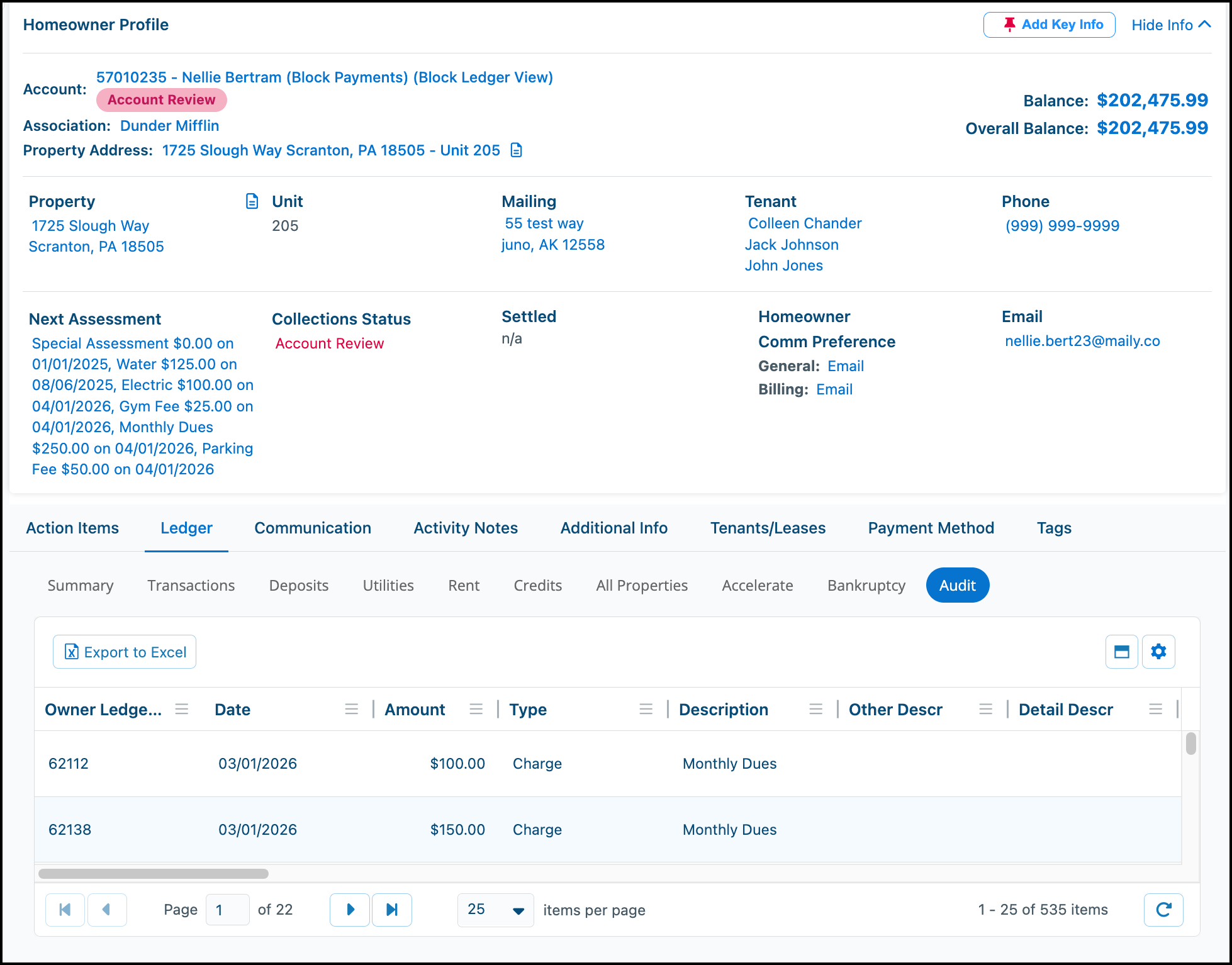This screenshot has height=965, width=1232.
Task: Go to the next page arrow
Action: point(350,910)
